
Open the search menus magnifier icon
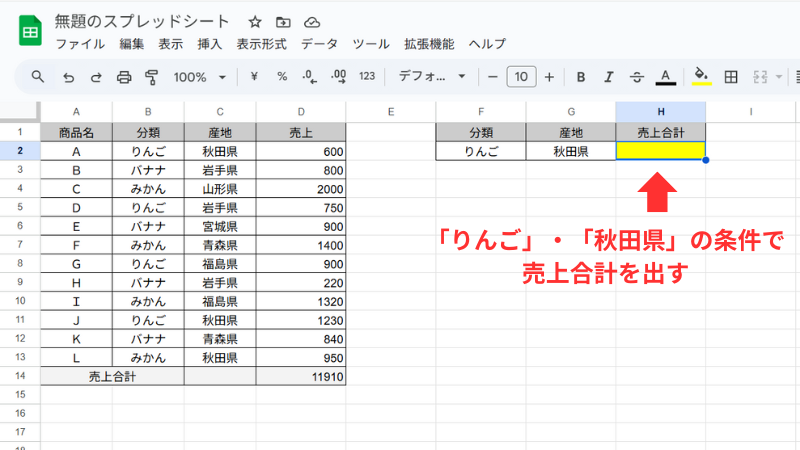tap(37, 77)
